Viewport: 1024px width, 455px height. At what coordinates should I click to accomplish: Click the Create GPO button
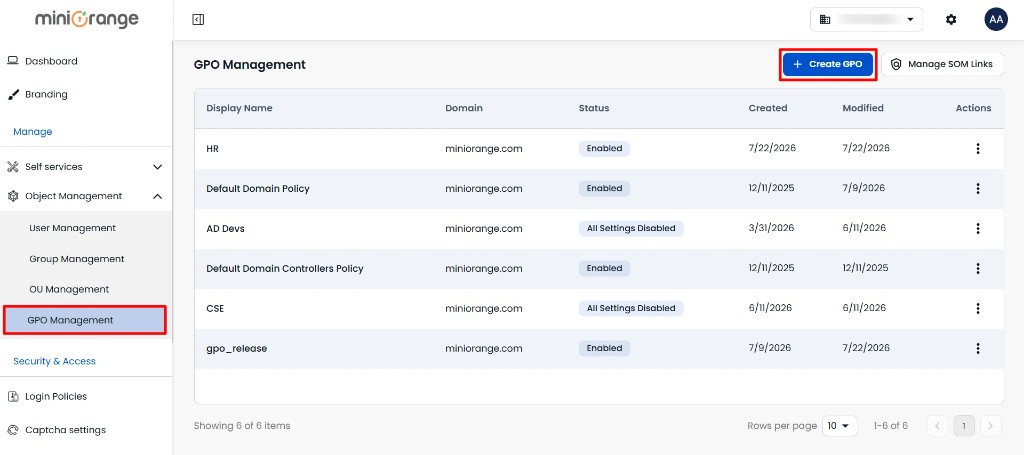[x=828, y=64]
